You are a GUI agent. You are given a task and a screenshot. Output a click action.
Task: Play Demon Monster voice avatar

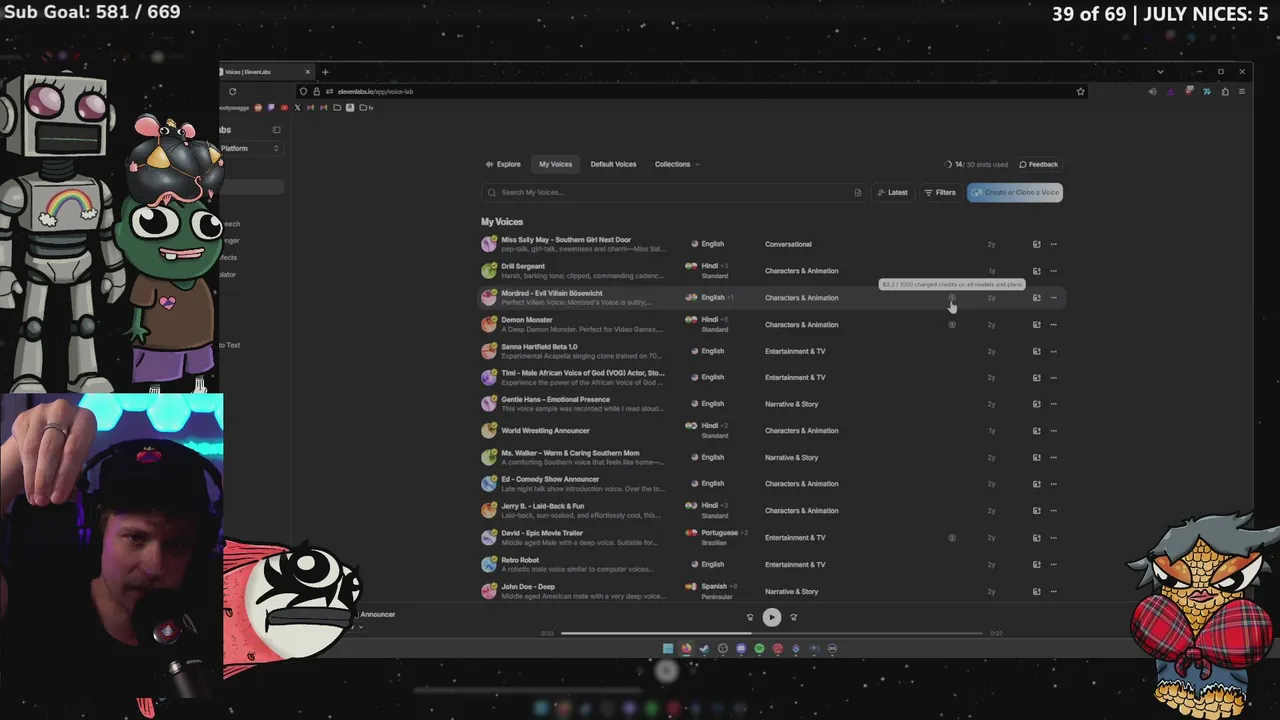click(x=489, y=324)
